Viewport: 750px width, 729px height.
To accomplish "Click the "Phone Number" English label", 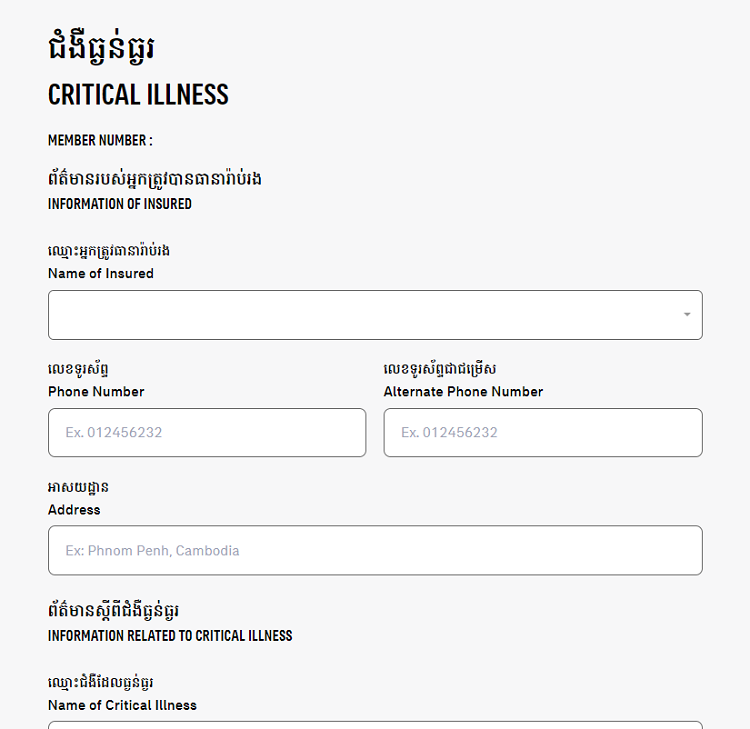I will tap(96, 392).
